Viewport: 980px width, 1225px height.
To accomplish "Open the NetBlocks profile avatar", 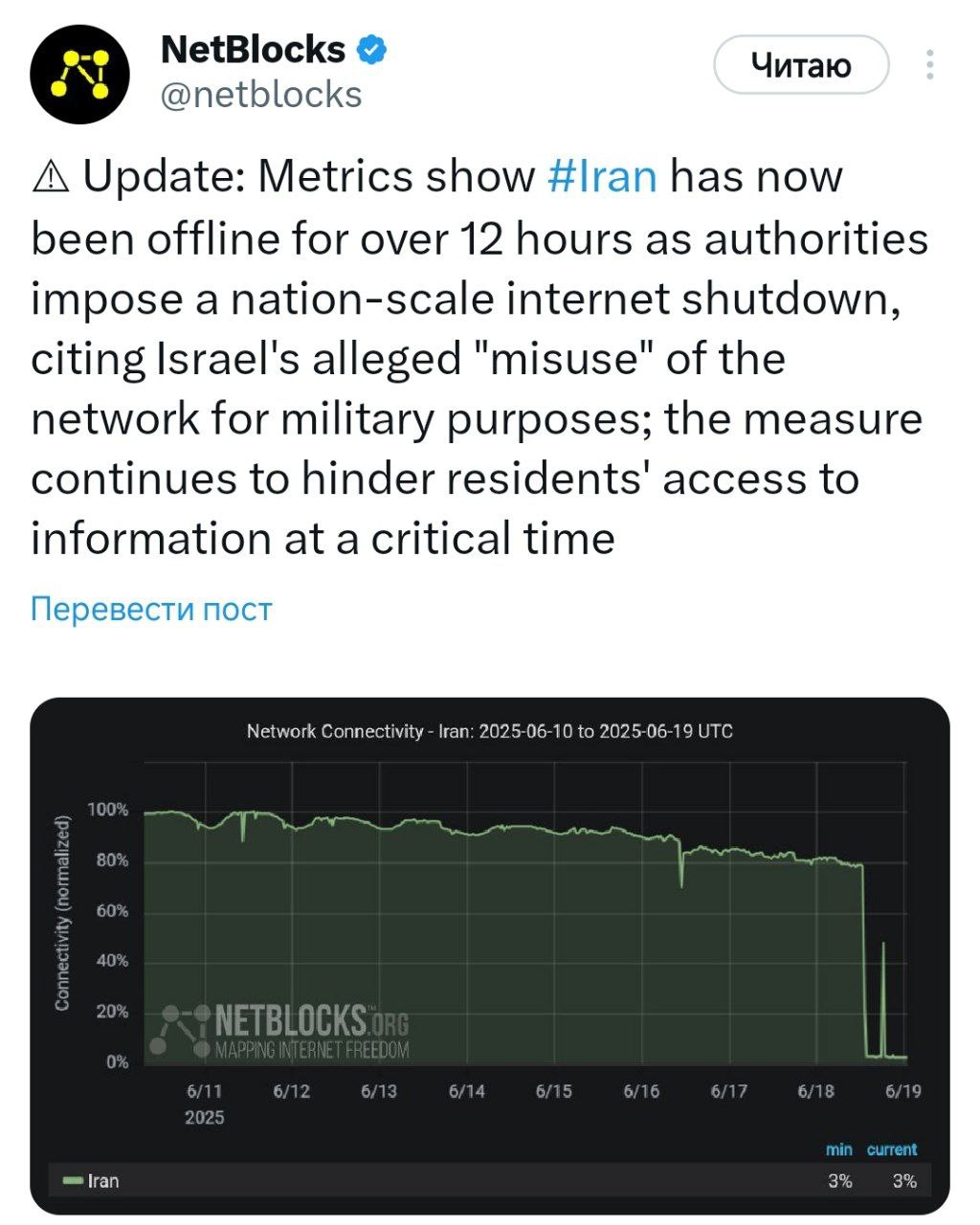I will [x=79, y=73].
